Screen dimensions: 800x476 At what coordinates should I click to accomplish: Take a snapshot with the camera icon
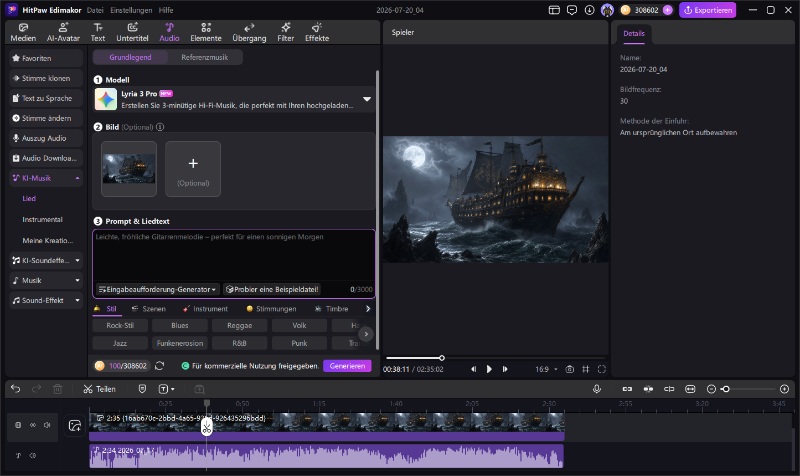(x=569, y=369)
